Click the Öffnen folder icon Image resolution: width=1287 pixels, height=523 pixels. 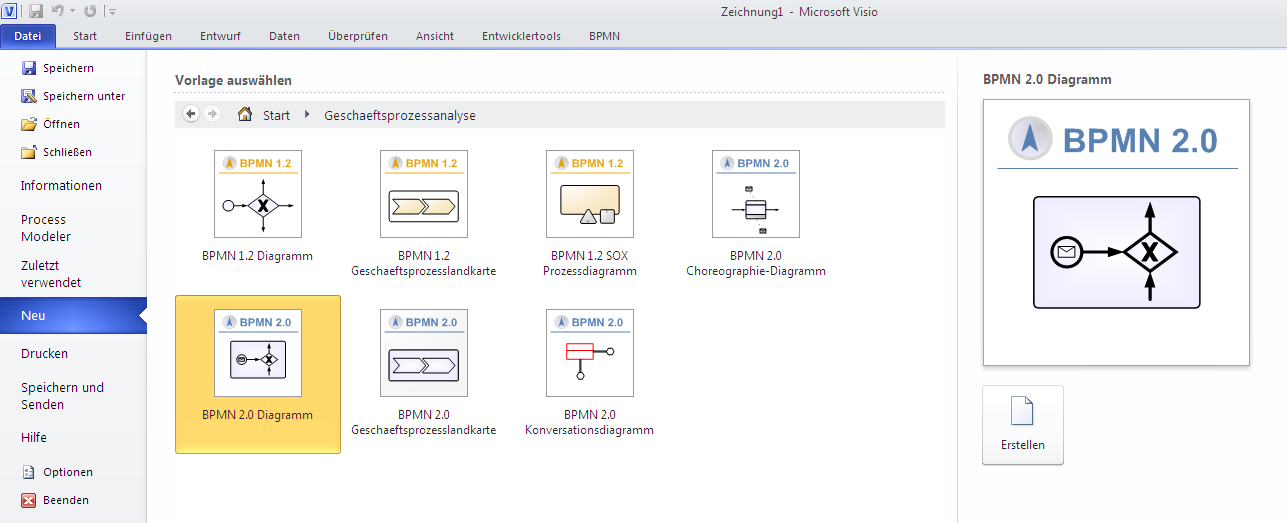point(28,124)
